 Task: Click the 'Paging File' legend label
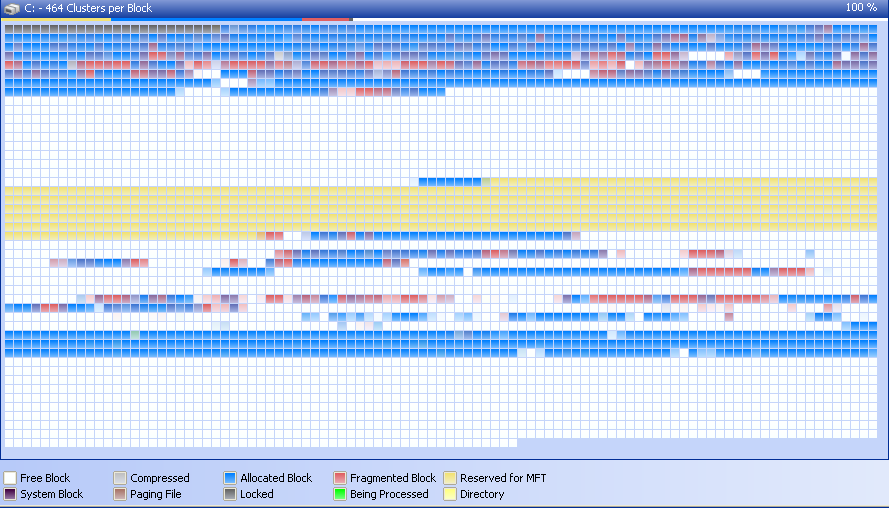(x=156, y=494)
